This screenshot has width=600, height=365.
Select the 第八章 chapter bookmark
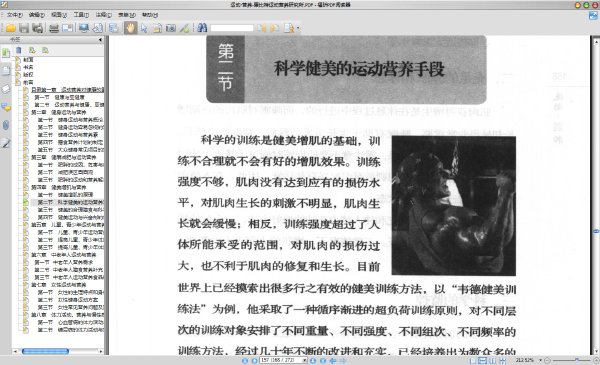click(67, 315)
